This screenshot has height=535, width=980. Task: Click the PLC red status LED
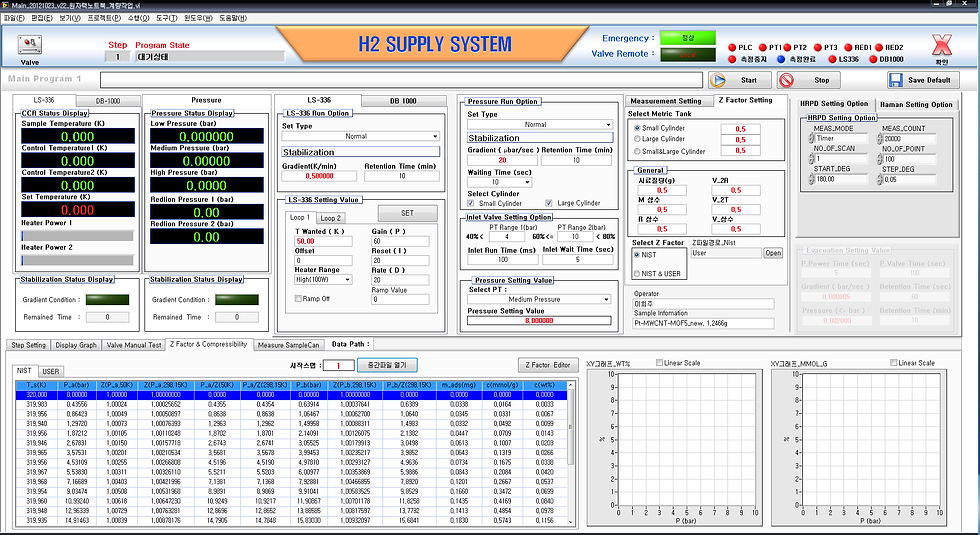pos(732,48)
